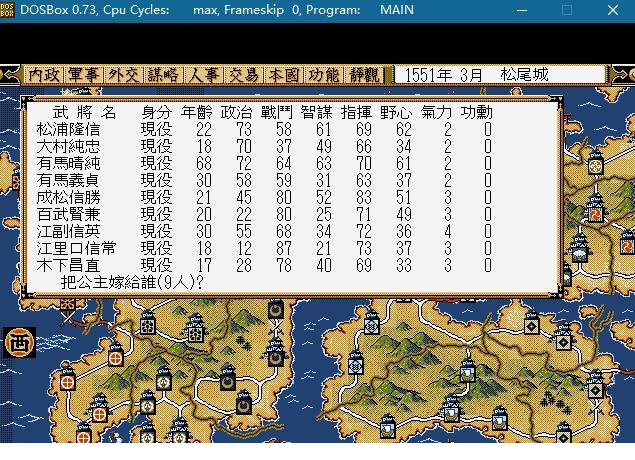
Task: Open the 功能 functions menu
Action: click(324, 75)
